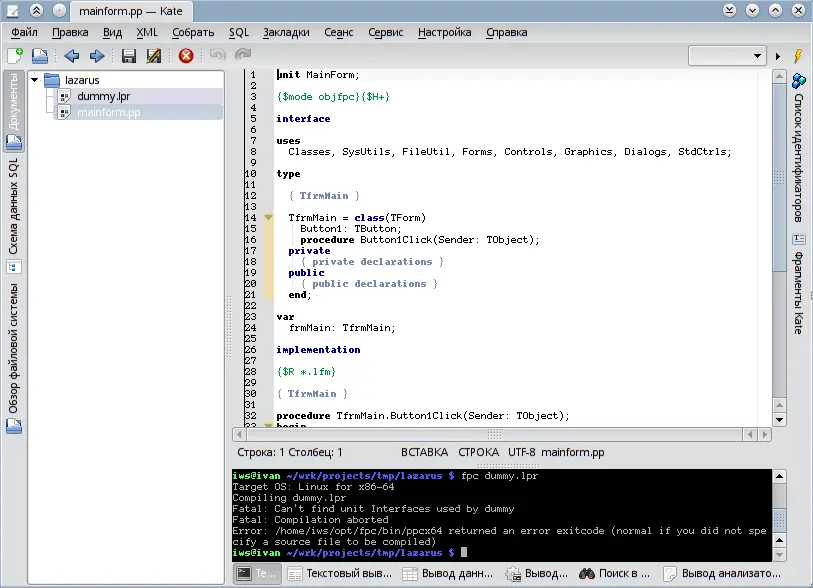Switch to the Поиск в... bottom tab

pos(614,573)
